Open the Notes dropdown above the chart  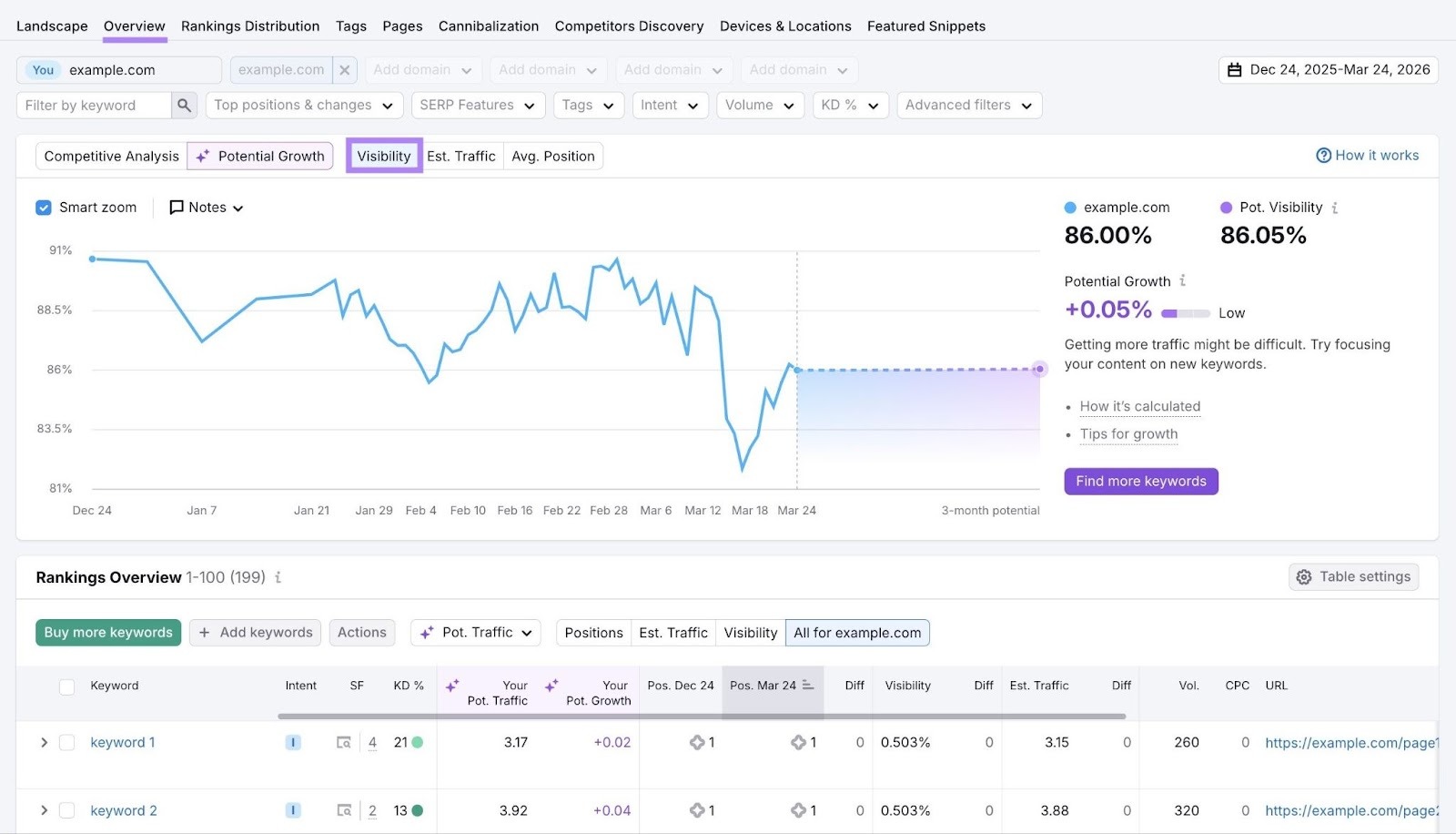coord(206,207)
